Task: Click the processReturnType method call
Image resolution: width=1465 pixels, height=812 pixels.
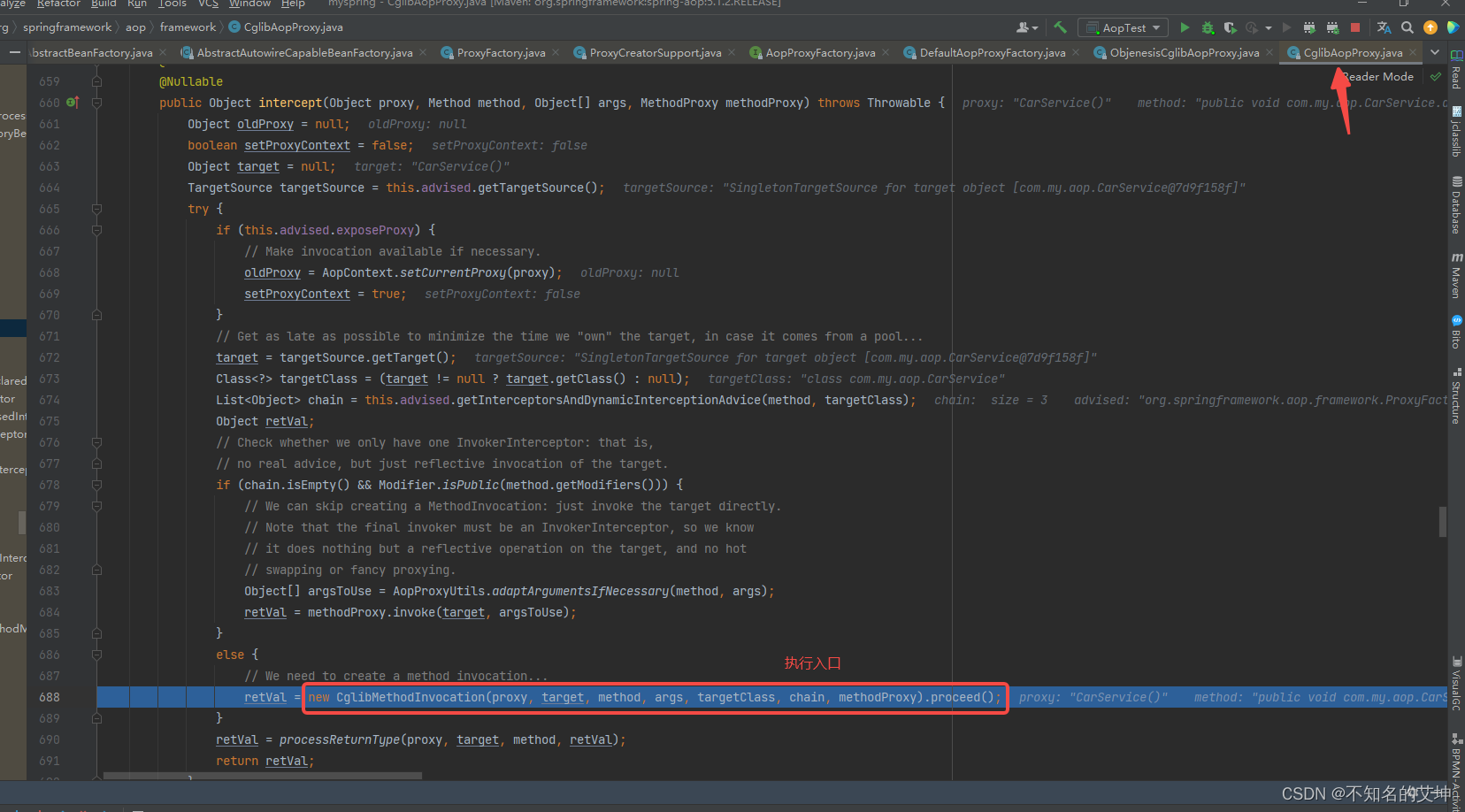Action: click(x=340, y=739)
